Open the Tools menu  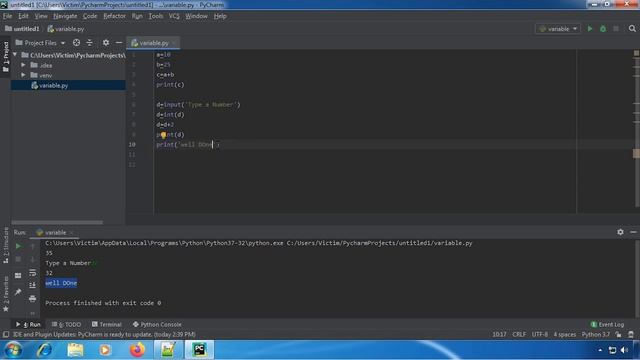coord(156,16)
